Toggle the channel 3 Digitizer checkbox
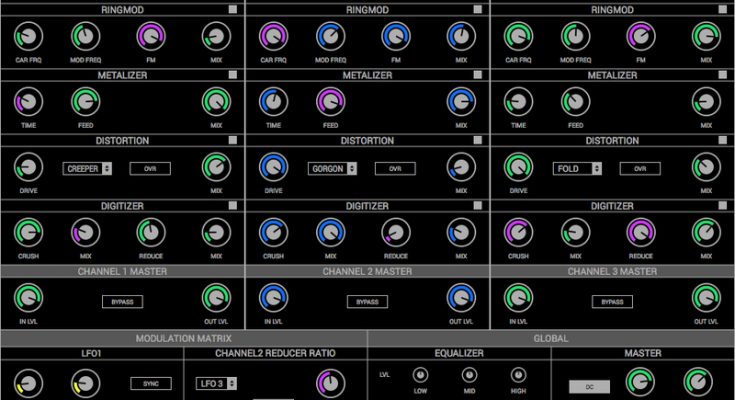Viewport: 735px width, 400px height. click(723, 205)
